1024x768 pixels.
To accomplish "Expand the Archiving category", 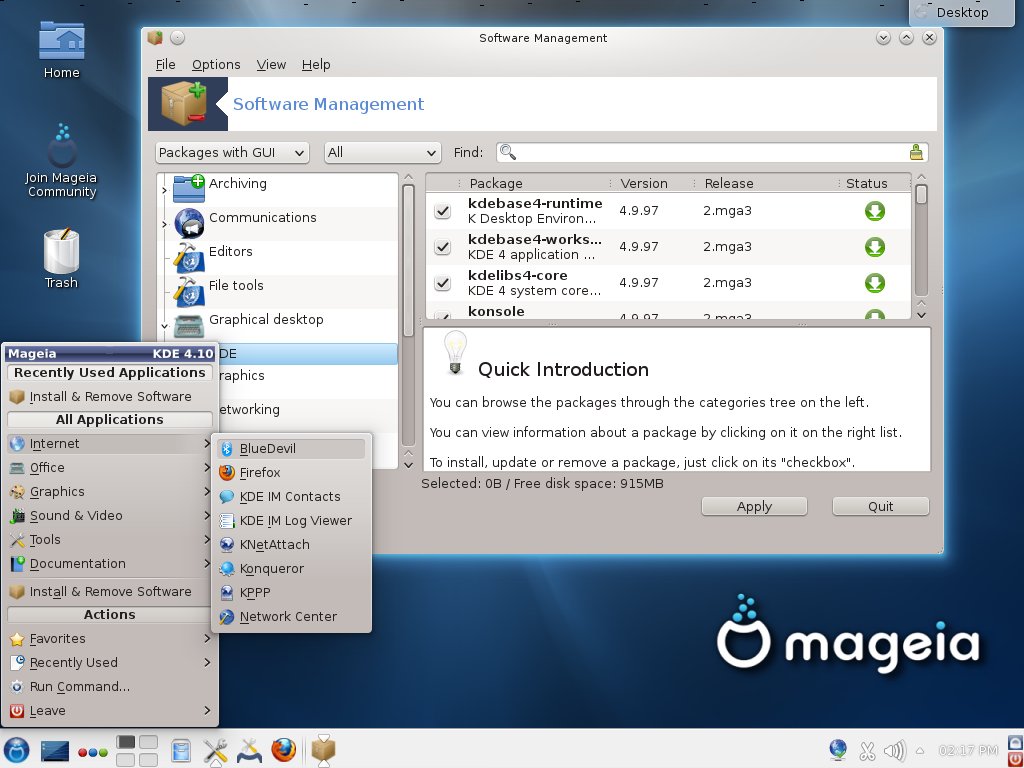I will (164, 190).
